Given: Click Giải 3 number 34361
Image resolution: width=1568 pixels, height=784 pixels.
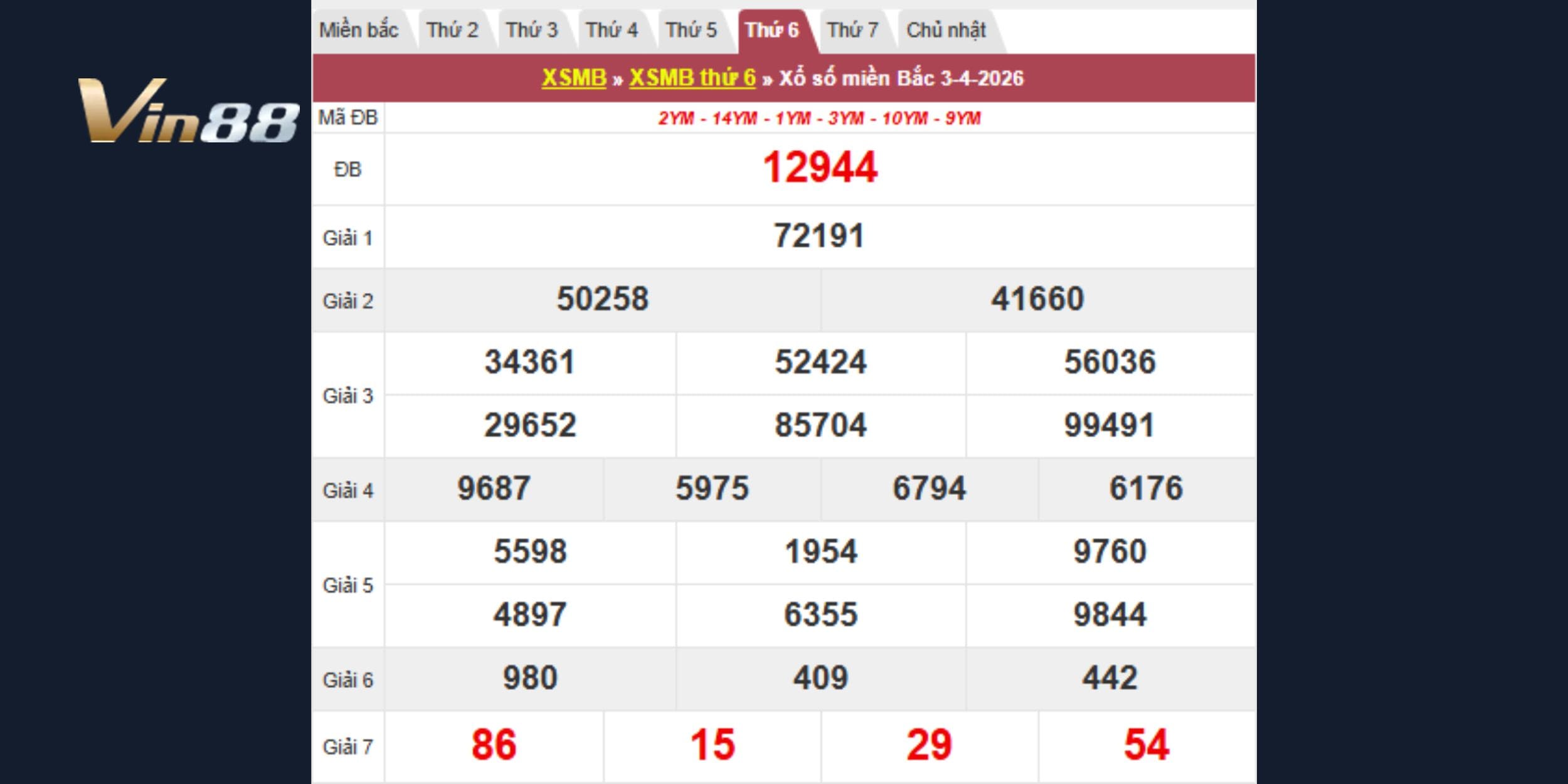Looking at the screenshot, I should [529, 363].
